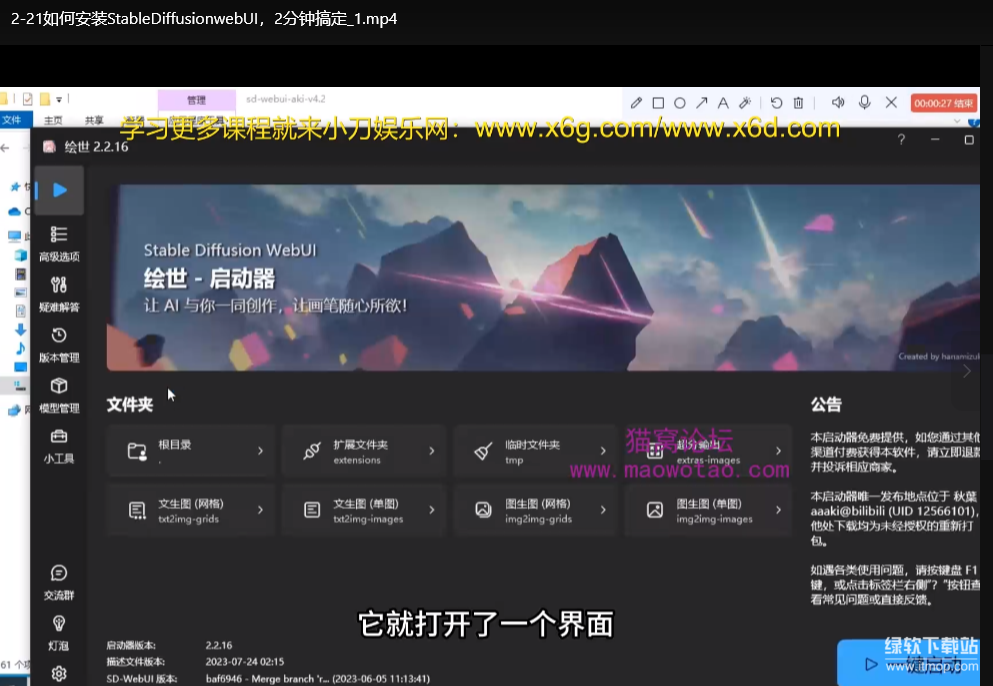The image size is (993, 686).
Task: Select the highlighter tool in recorder toolbar
Action: [745, 103]
